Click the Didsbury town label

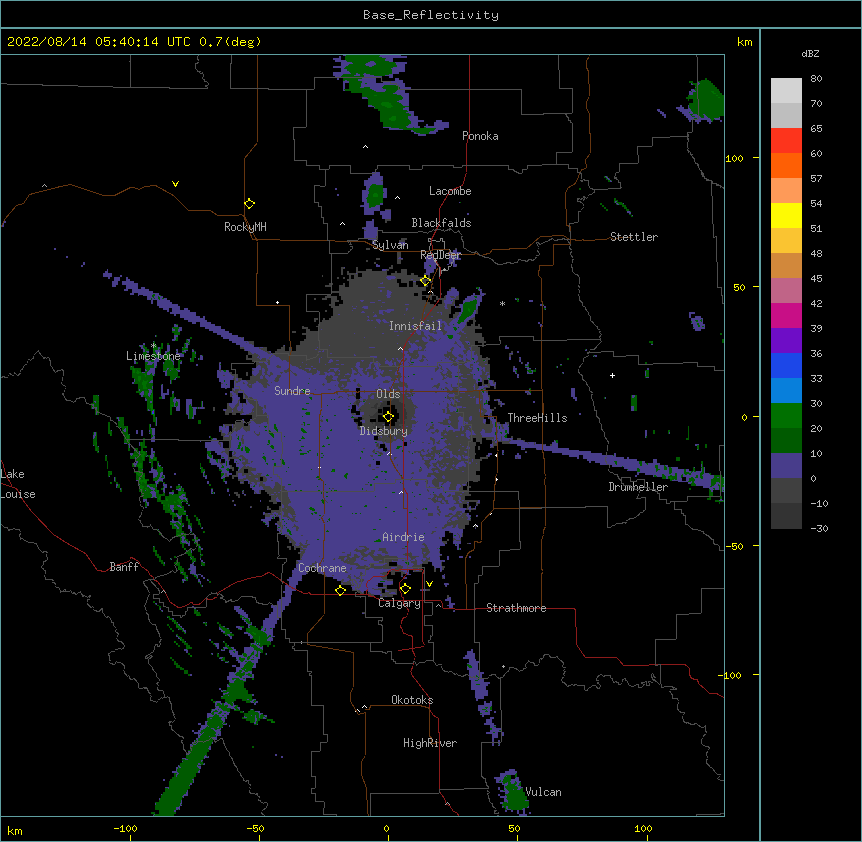click(384, 431)
